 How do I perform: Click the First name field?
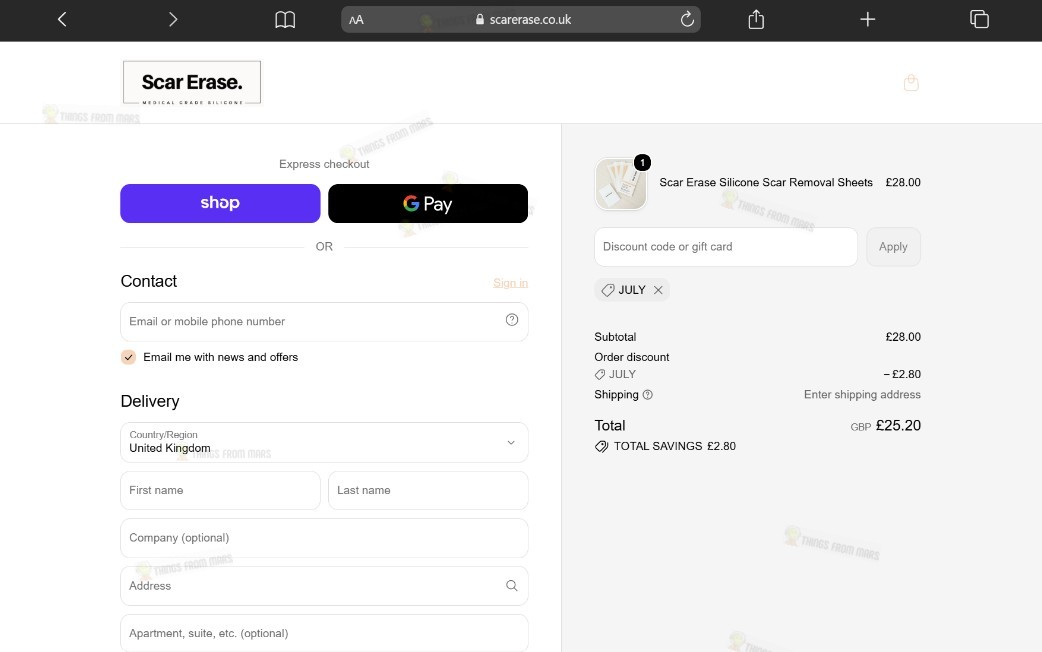(220, 490)
